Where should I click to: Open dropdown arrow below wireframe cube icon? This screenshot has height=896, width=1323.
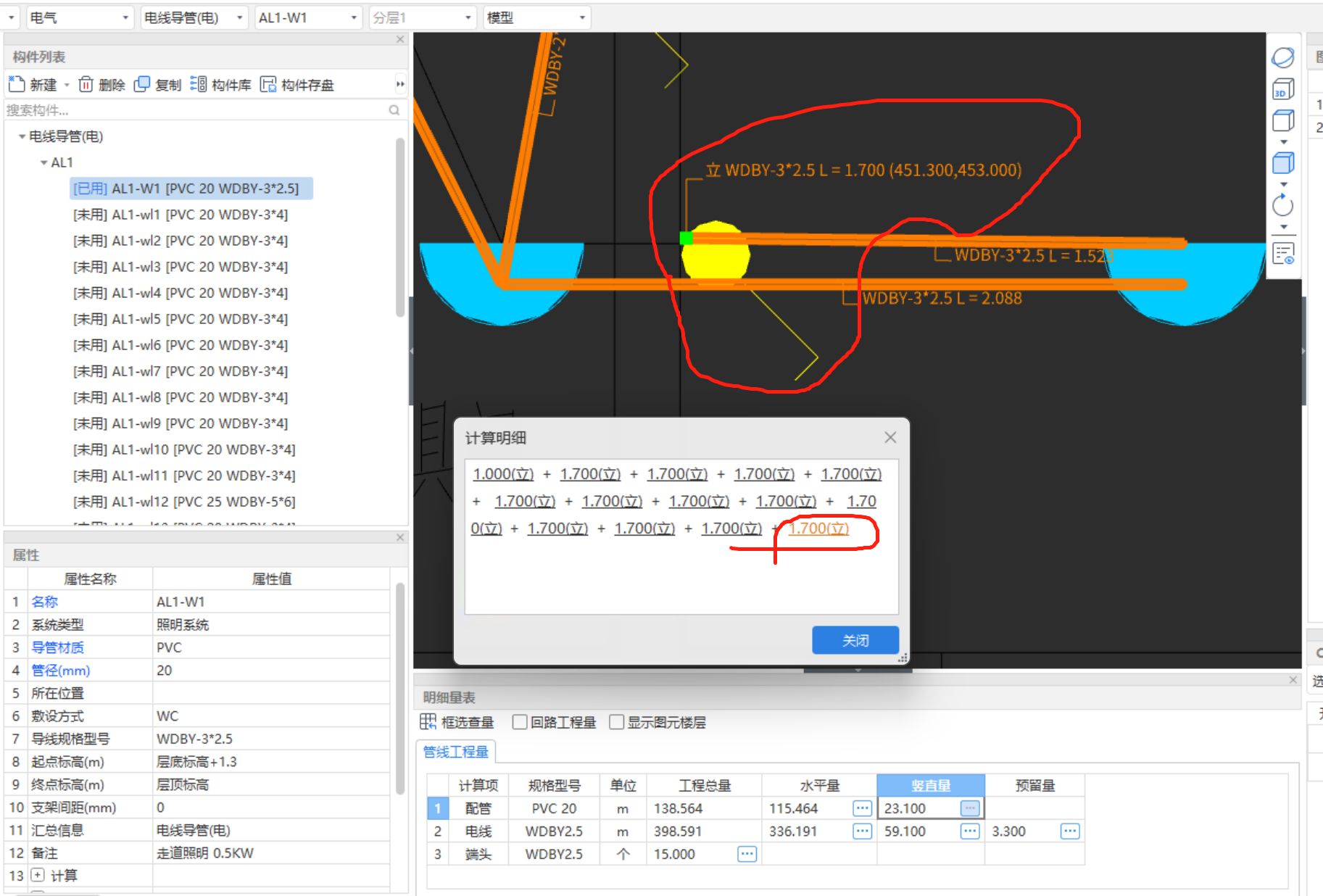point(1283,142)
